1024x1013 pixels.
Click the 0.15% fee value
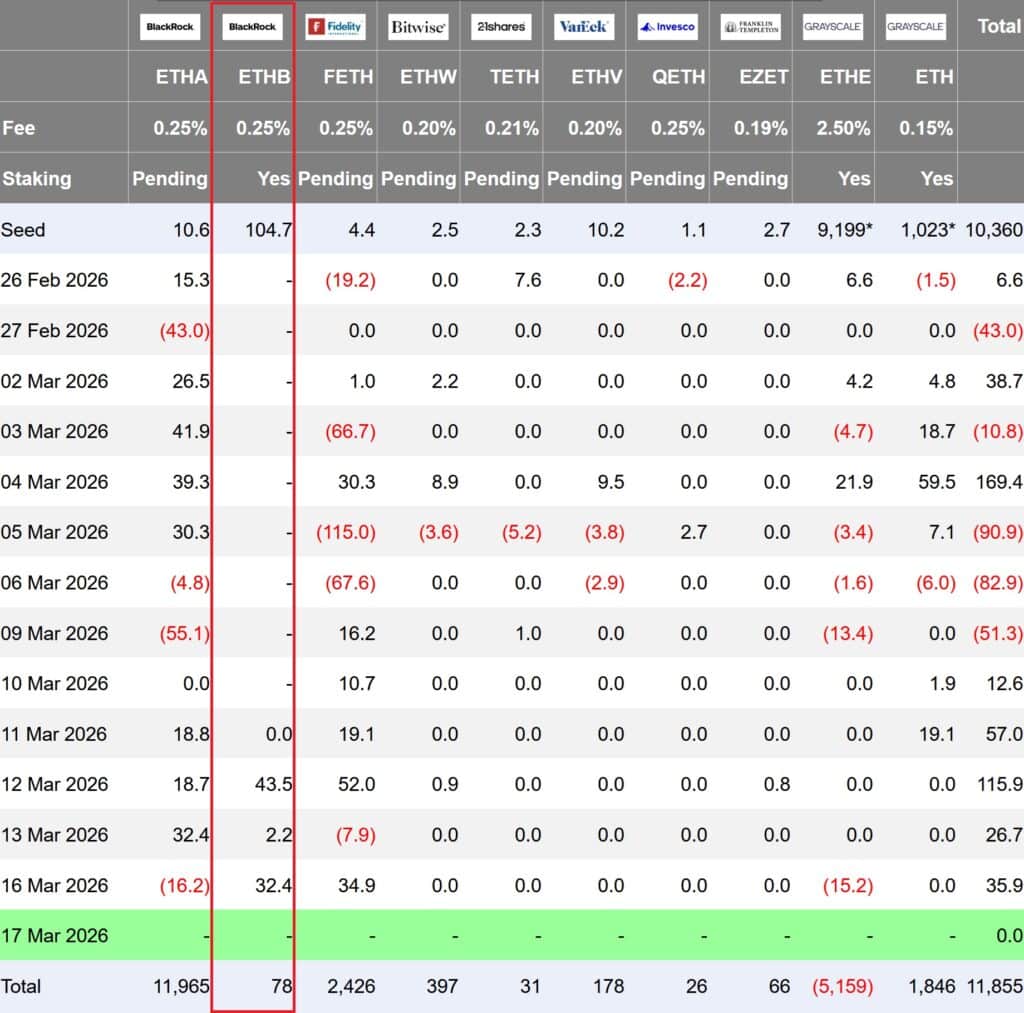(926, 128)
